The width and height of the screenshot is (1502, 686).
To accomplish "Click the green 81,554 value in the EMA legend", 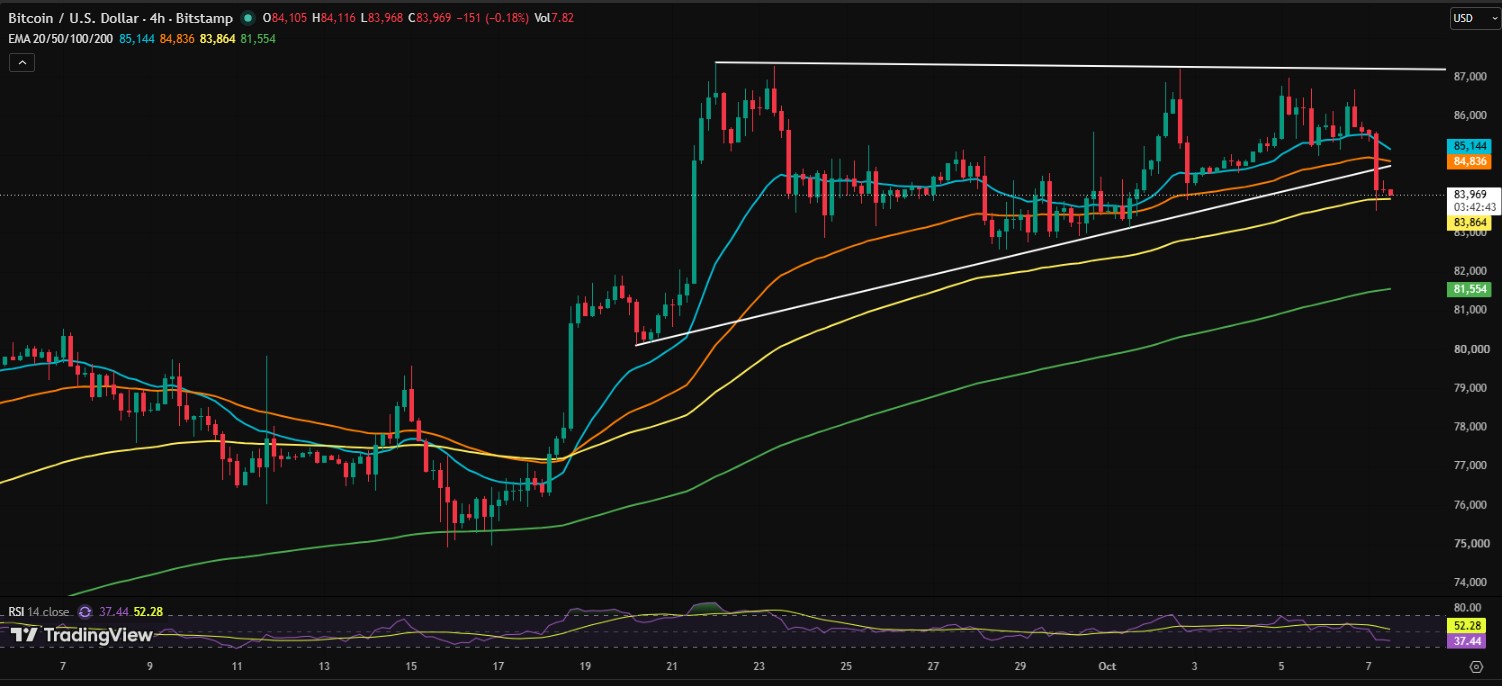I will [x=258, y=38].
